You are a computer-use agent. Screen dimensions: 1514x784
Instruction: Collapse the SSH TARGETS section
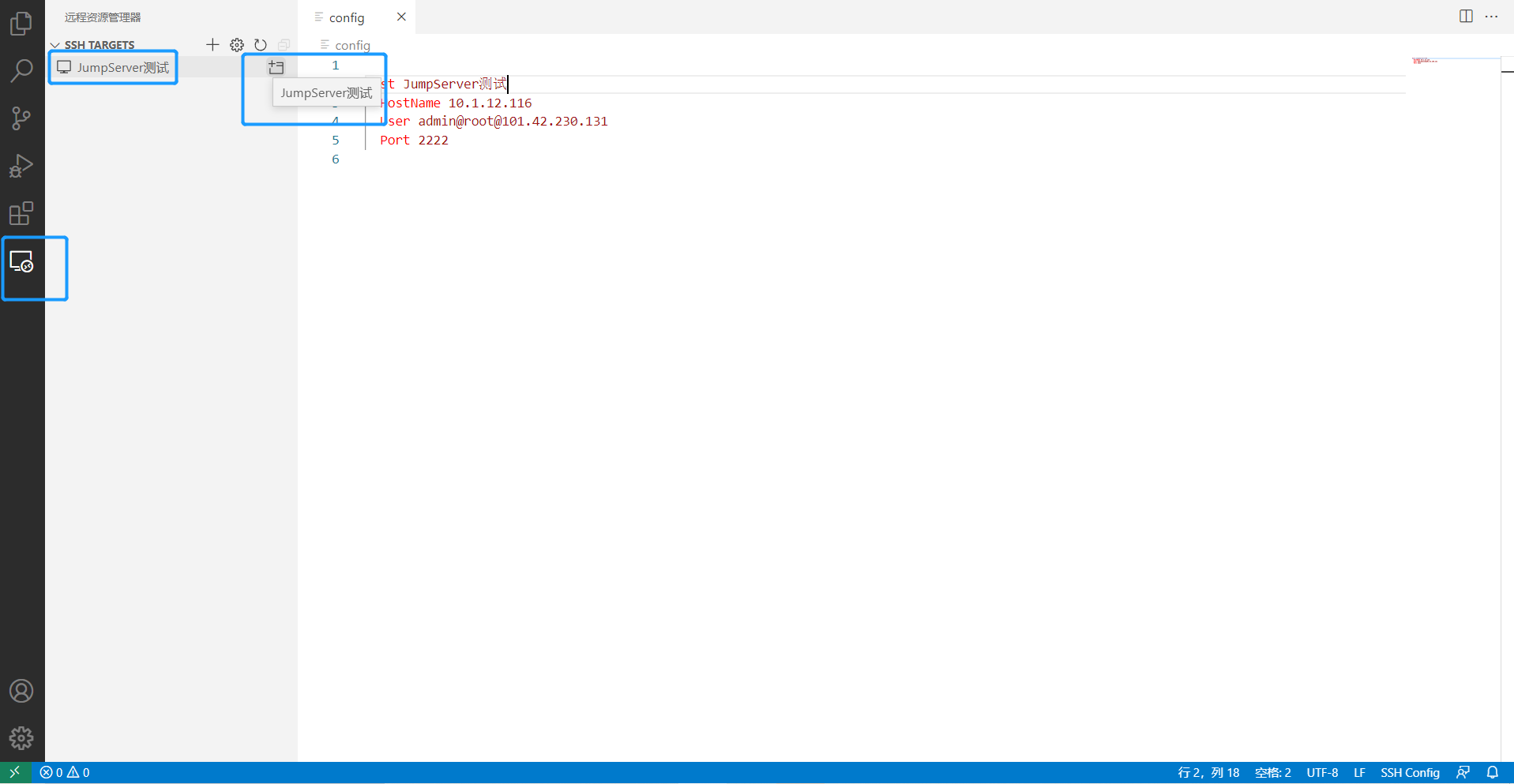coord(54,45)
